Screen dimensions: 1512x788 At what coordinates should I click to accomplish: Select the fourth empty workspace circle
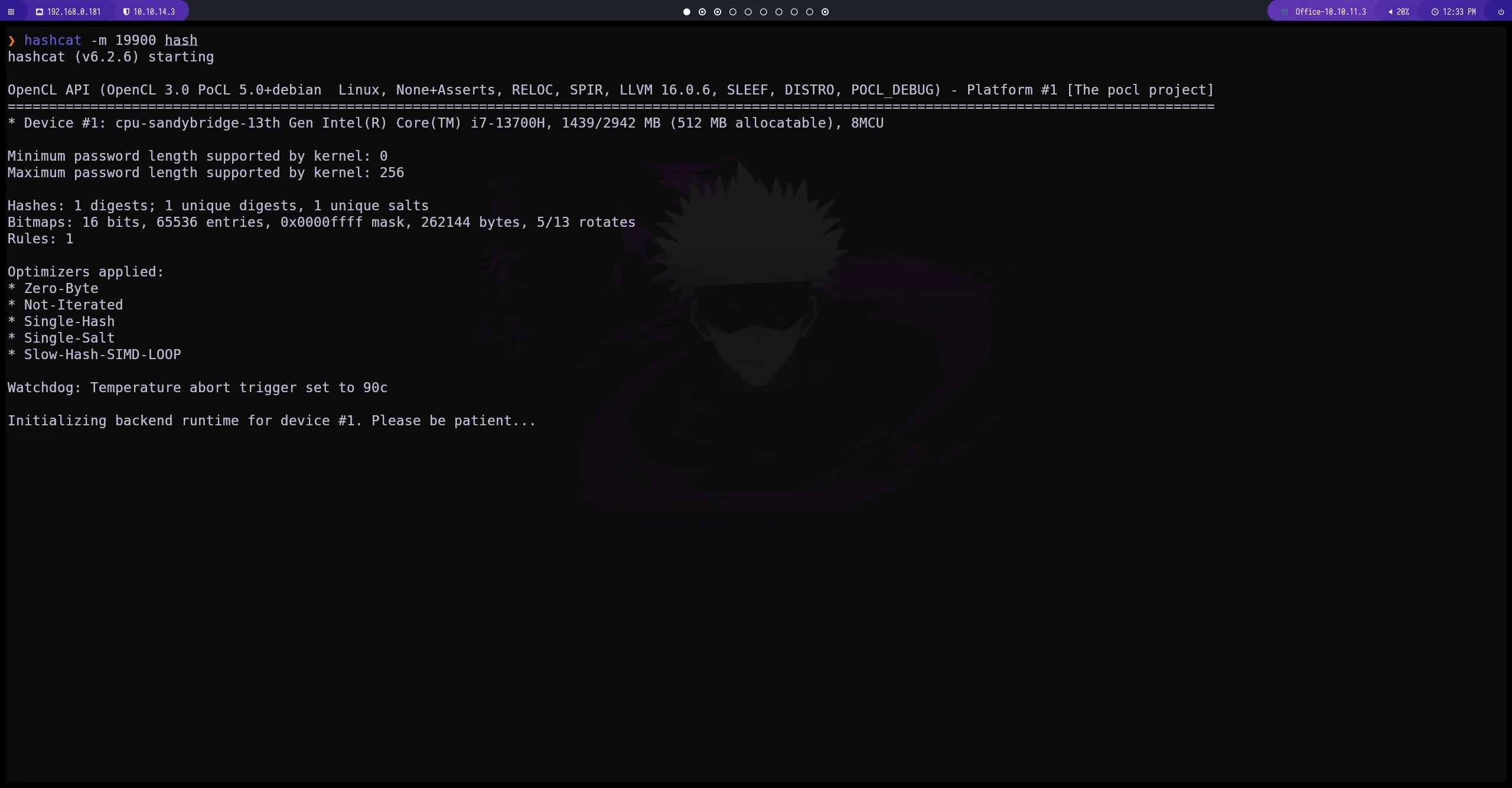[x=733, y=12]
